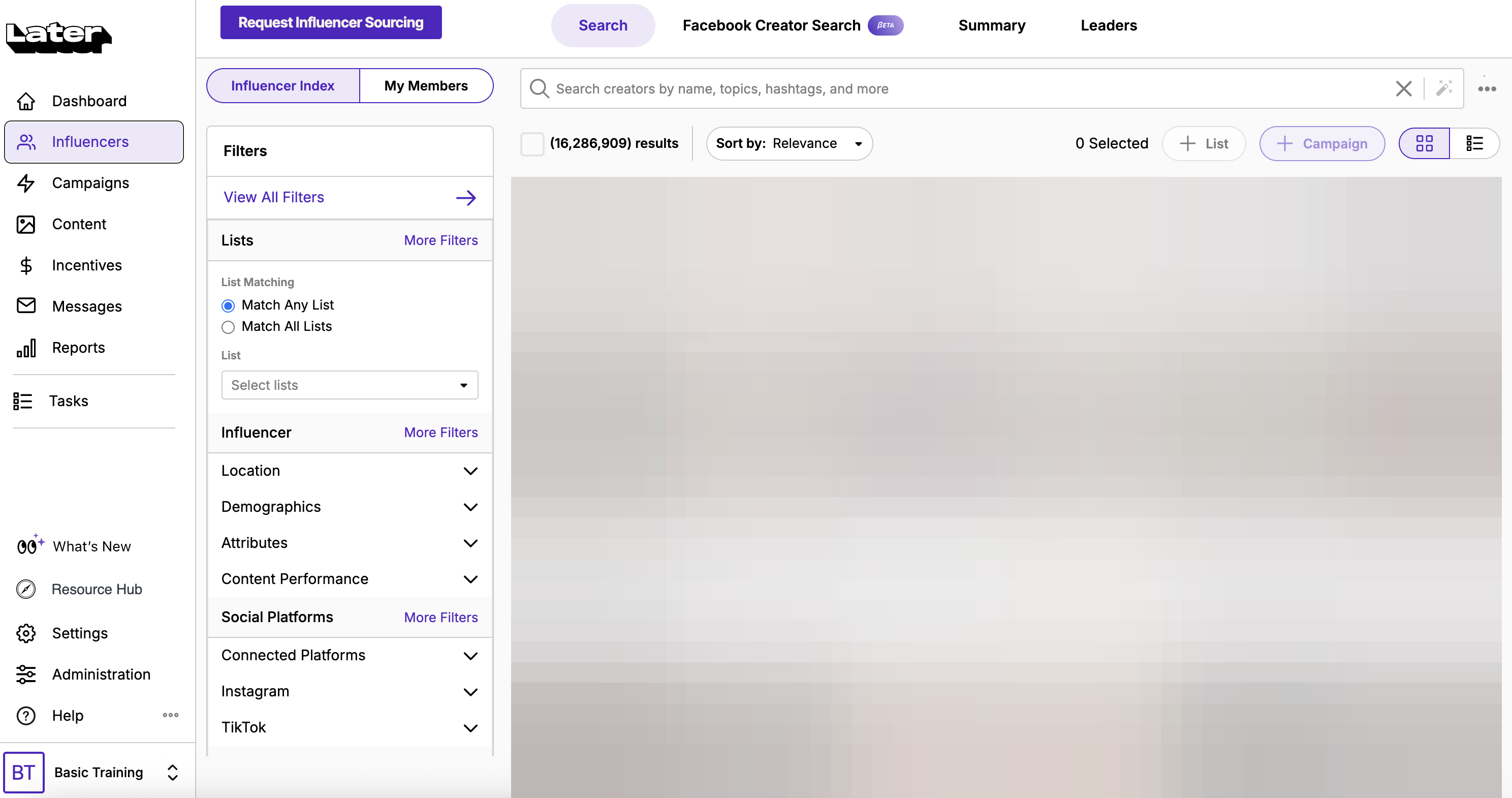Click the 0 Selected counter text
Screen dimensions: 1512x798
tap(1112, 143)
